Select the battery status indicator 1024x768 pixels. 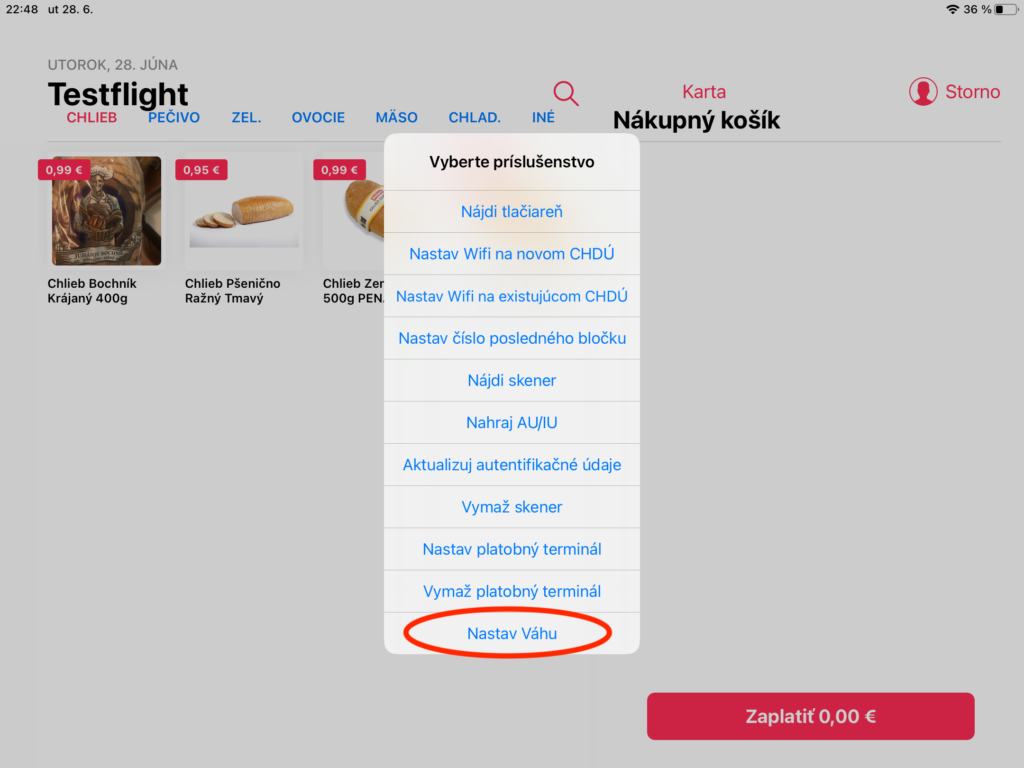(1006, 10)
